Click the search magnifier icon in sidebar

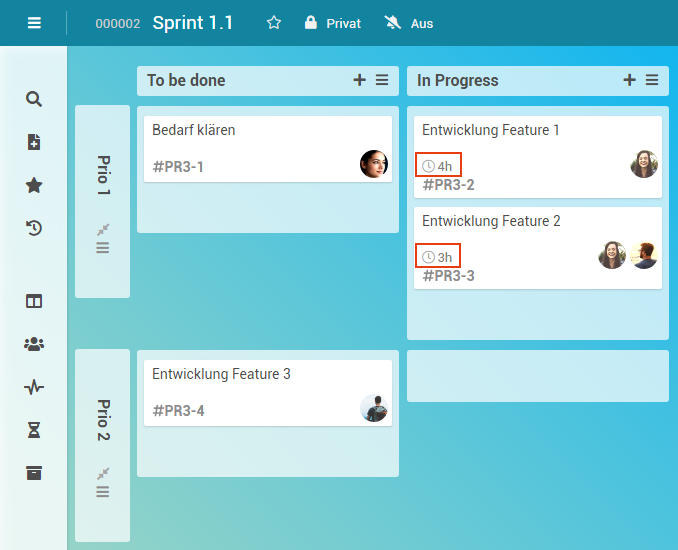34,99
